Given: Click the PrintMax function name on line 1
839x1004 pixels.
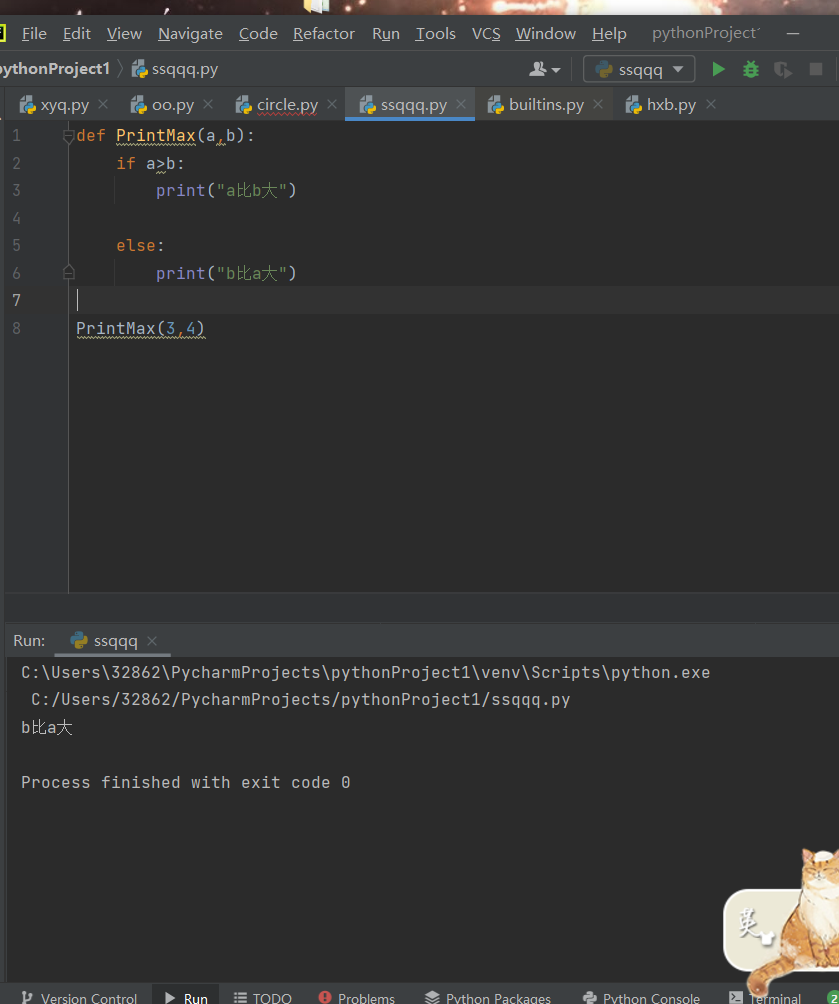Looking at the screenshot, I should 156,136.
